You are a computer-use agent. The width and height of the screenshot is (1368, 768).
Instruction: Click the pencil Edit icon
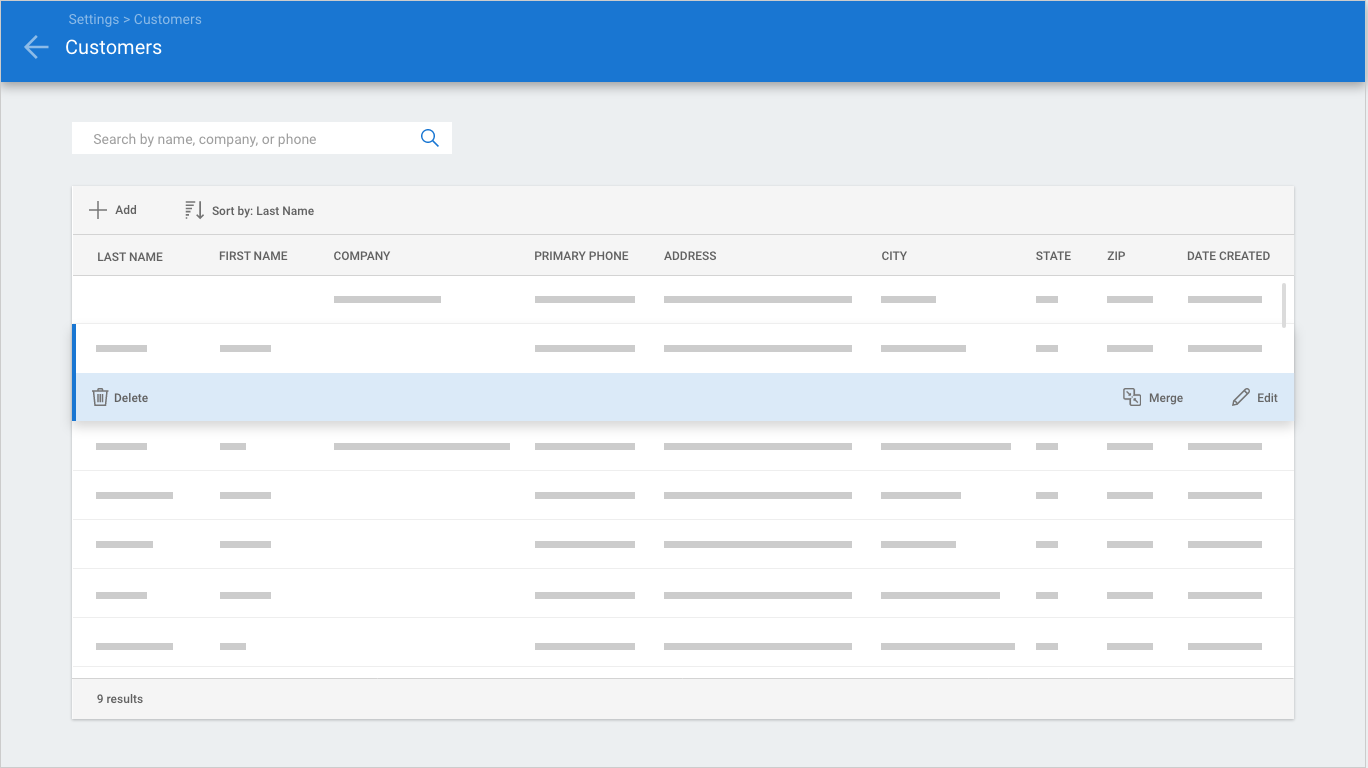tap(1241, 397)
